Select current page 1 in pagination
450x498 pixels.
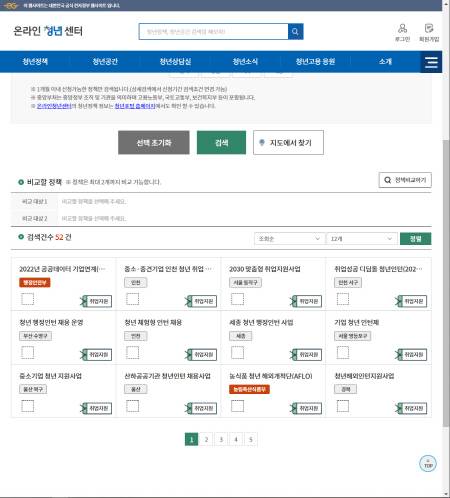coord(191,440)
